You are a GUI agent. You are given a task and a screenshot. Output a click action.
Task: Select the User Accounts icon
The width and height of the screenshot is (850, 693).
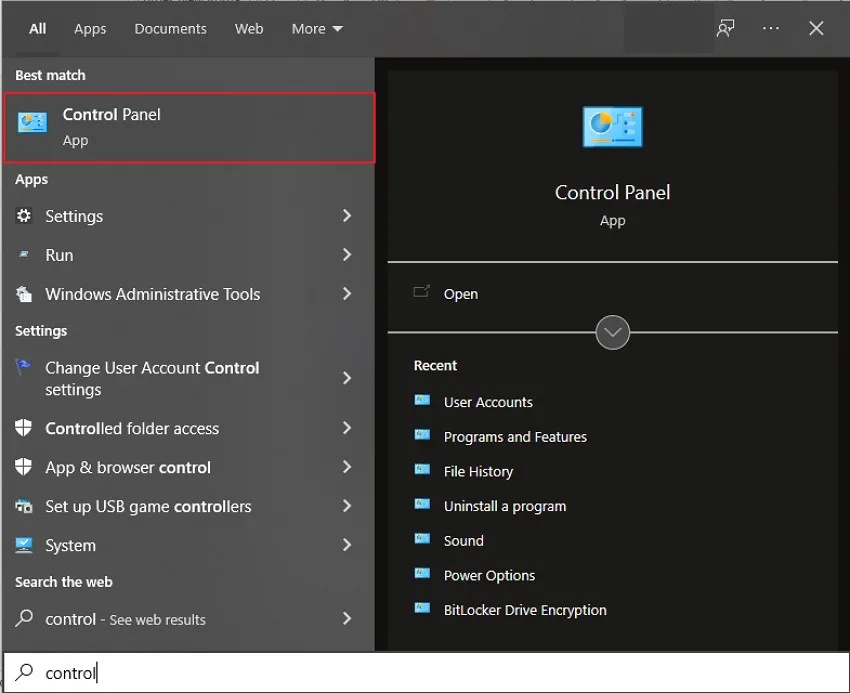tap(423, 402)
